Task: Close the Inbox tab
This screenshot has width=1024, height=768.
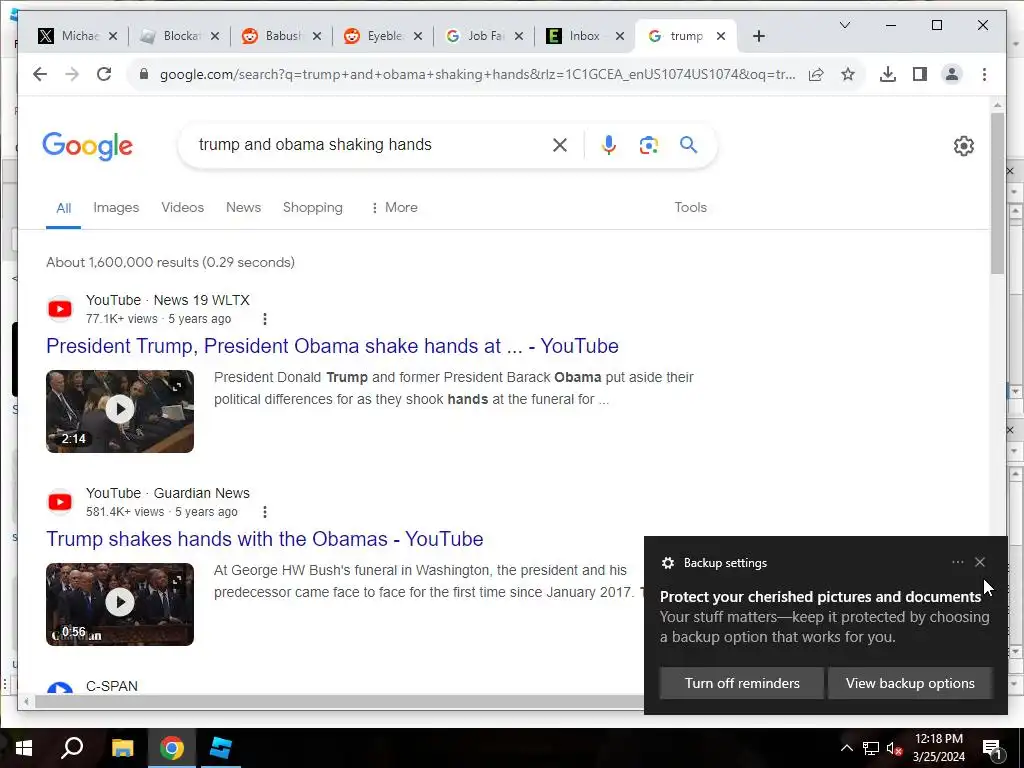Action: [620, 36]
